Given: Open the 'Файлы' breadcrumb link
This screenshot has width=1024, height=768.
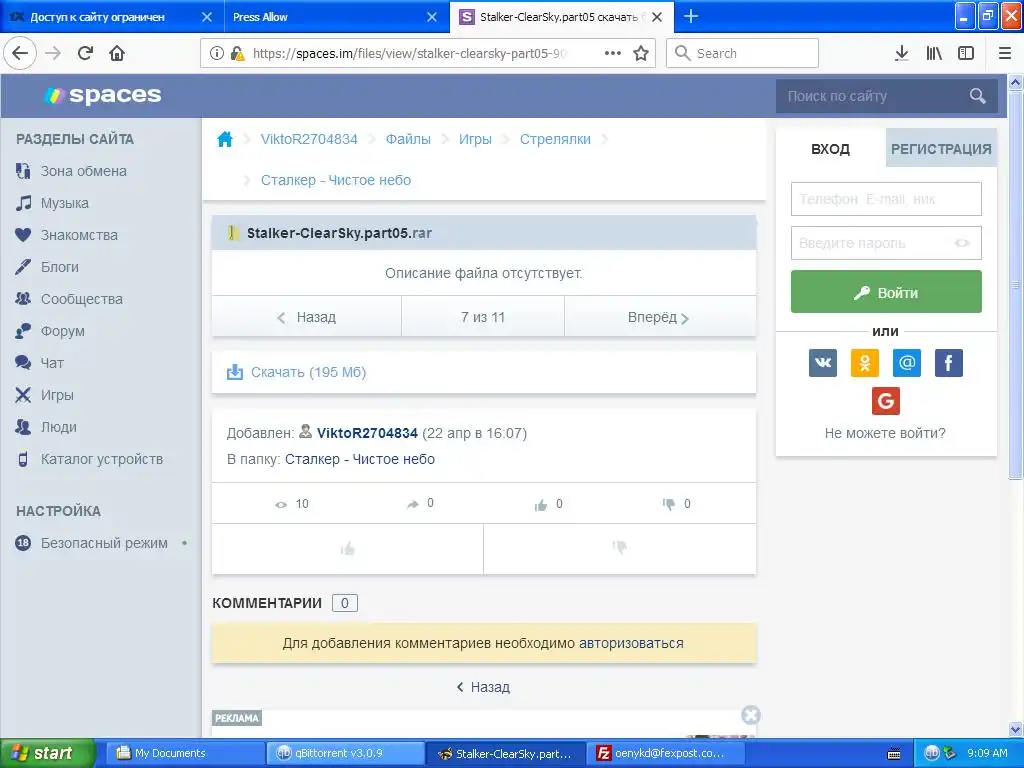Looking at the screenshot, I should click(408, 139).
